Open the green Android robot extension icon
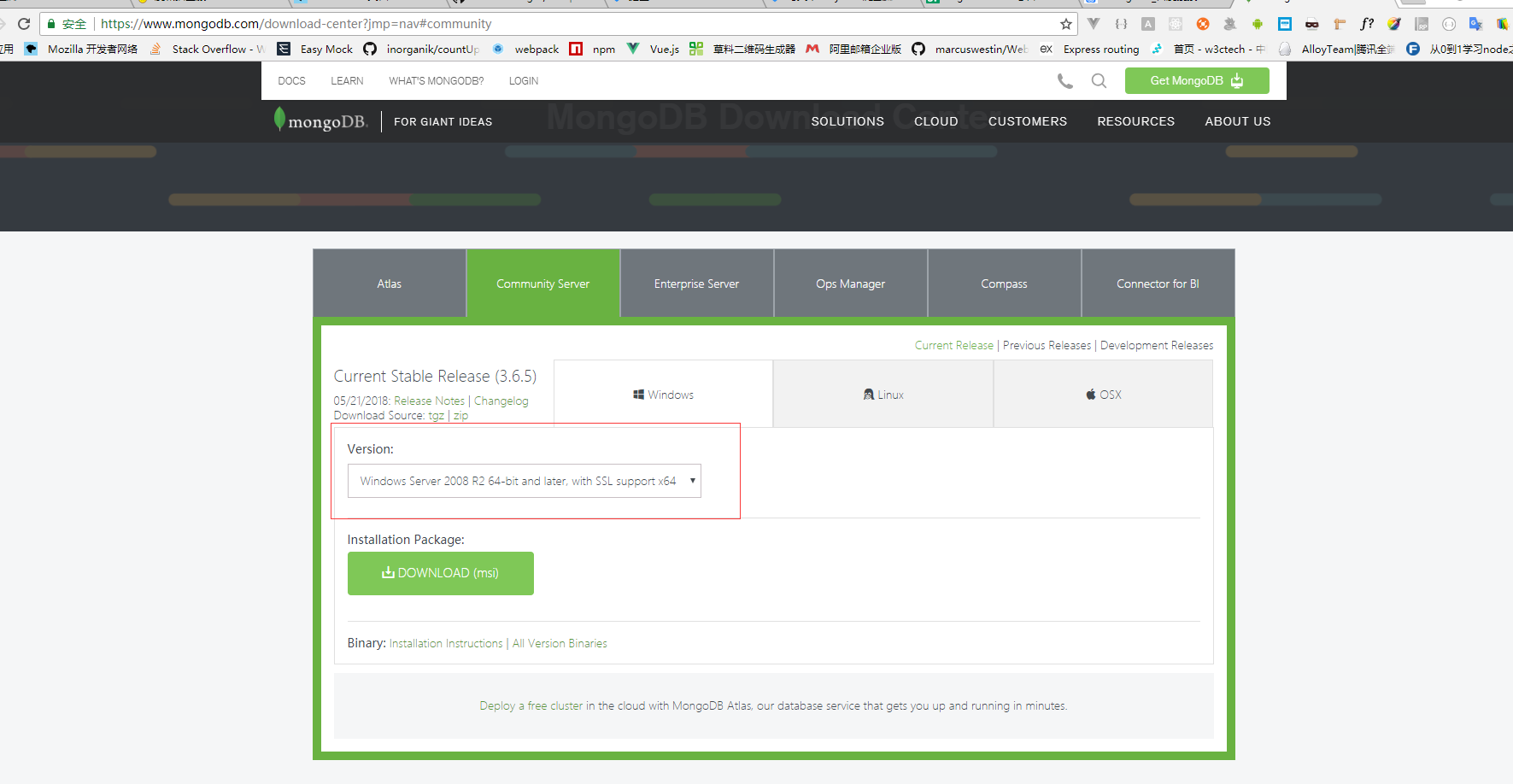Viewport: 1513px width, 784px height. tap(1258, 24)
